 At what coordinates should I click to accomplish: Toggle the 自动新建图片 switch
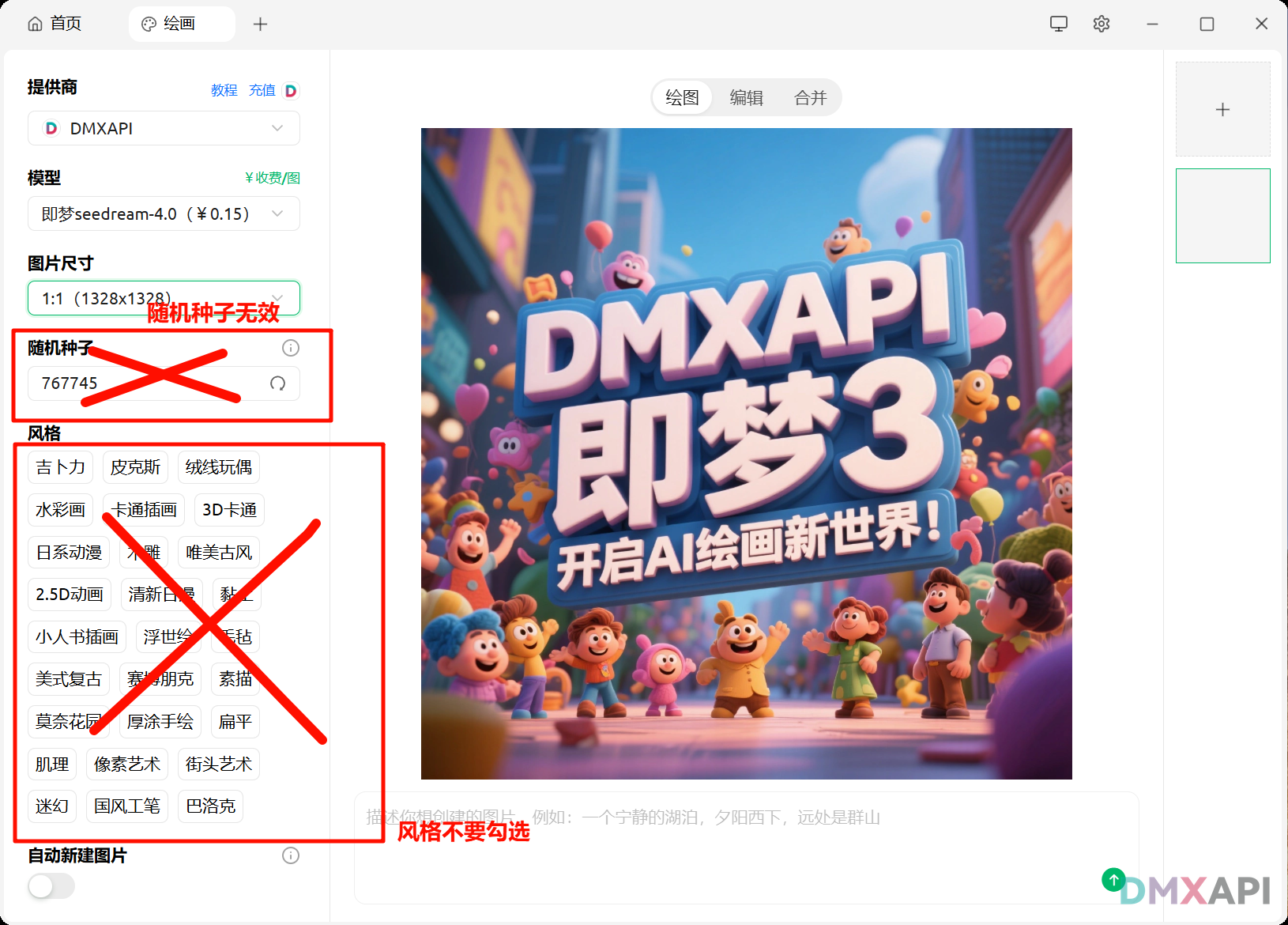click(51, 886)
